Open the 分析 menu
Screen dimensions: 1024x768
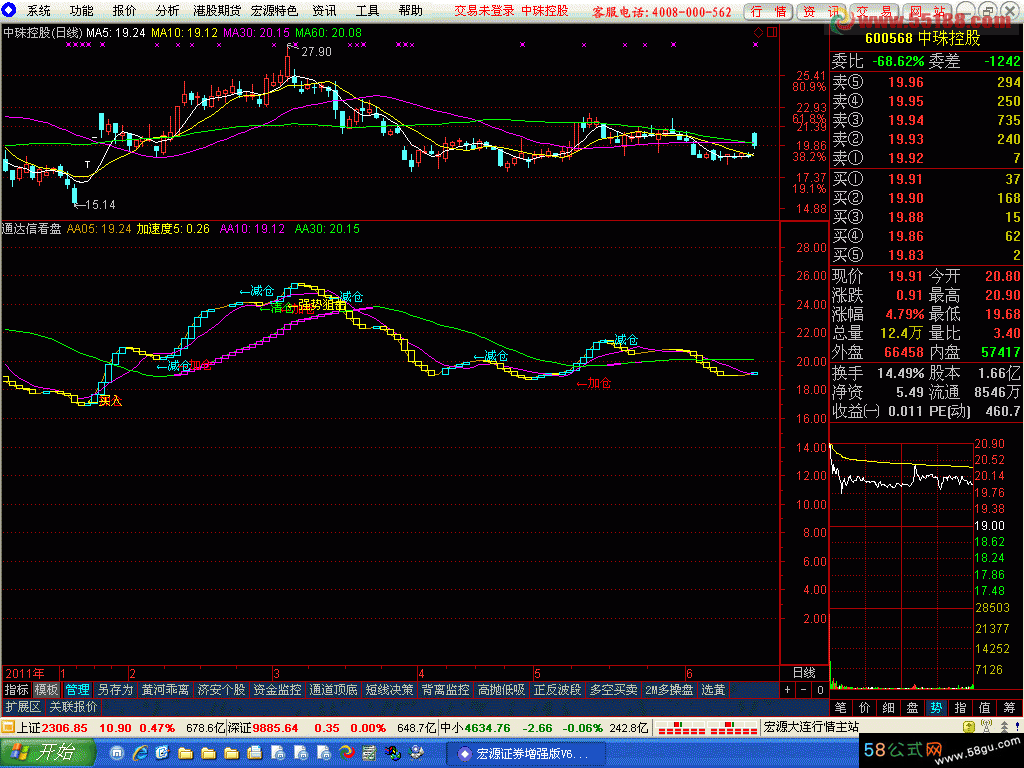point(167,10)
